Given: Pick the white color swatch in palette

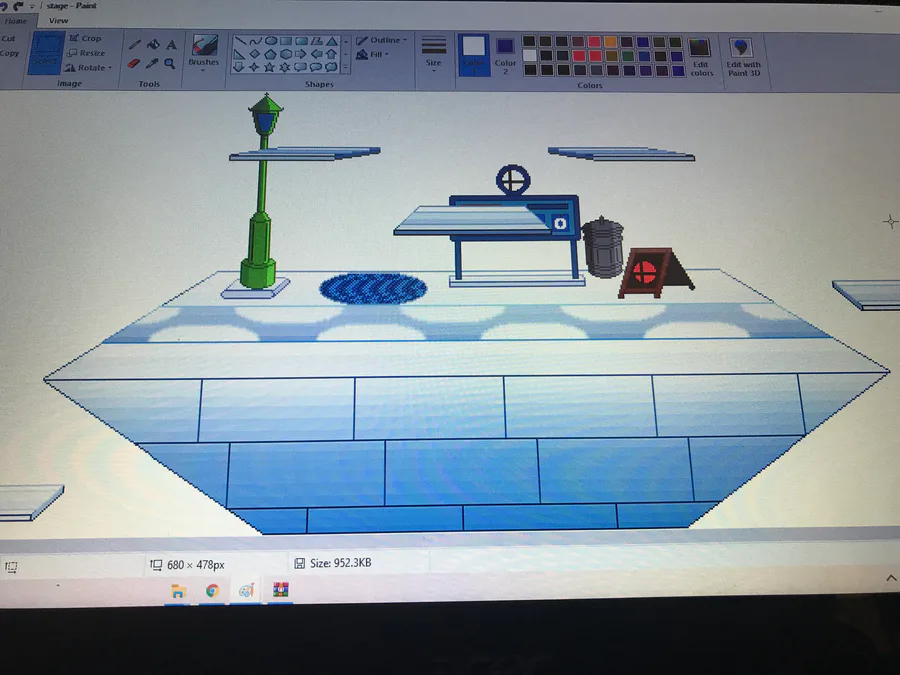Looking at the screenshot, I should point(530,56).
